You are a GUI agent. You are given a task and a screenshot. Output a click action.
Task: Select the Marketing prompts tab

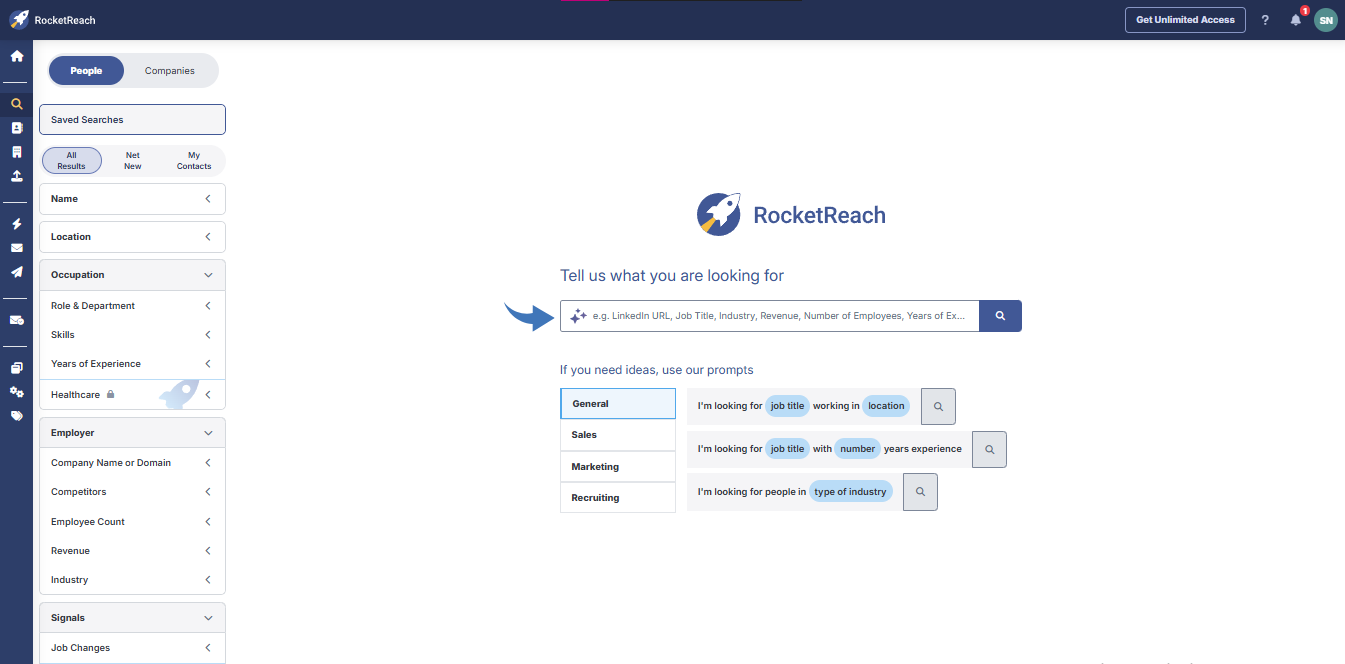pyautogui.click(x=618, y=467)
